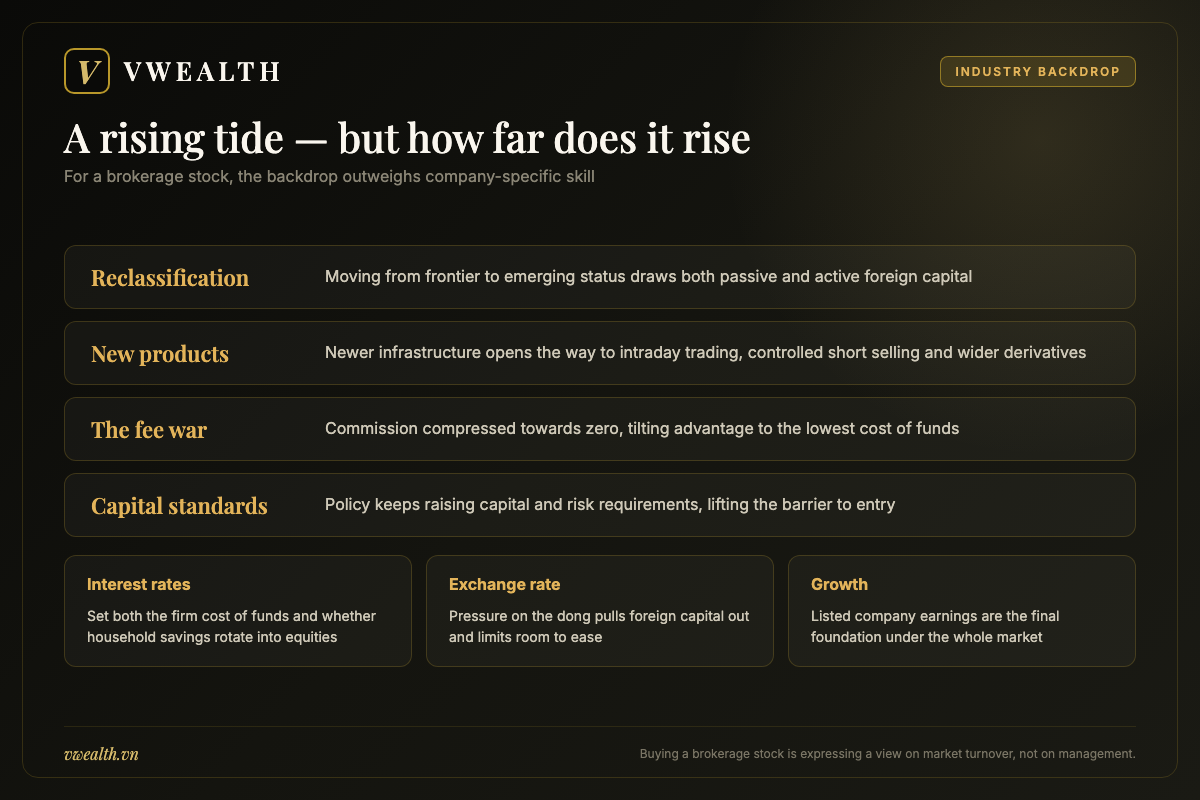Click the main headline about rising tide
The width and height of the screenshot is (1200, 800).
click(x=407, y=138)
